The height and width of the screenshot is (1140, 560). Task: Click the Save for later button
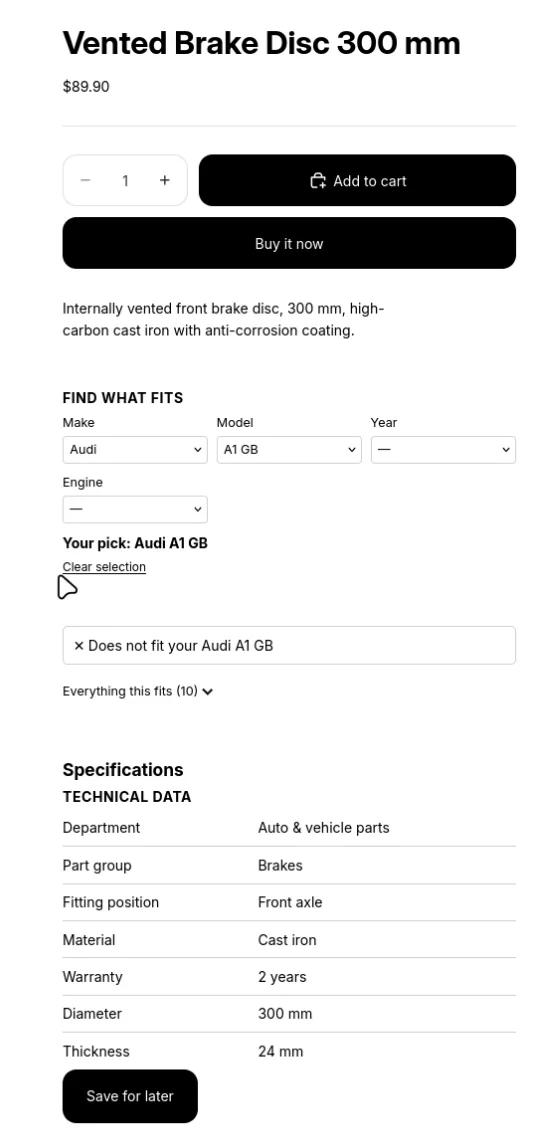pos(130,1096)
